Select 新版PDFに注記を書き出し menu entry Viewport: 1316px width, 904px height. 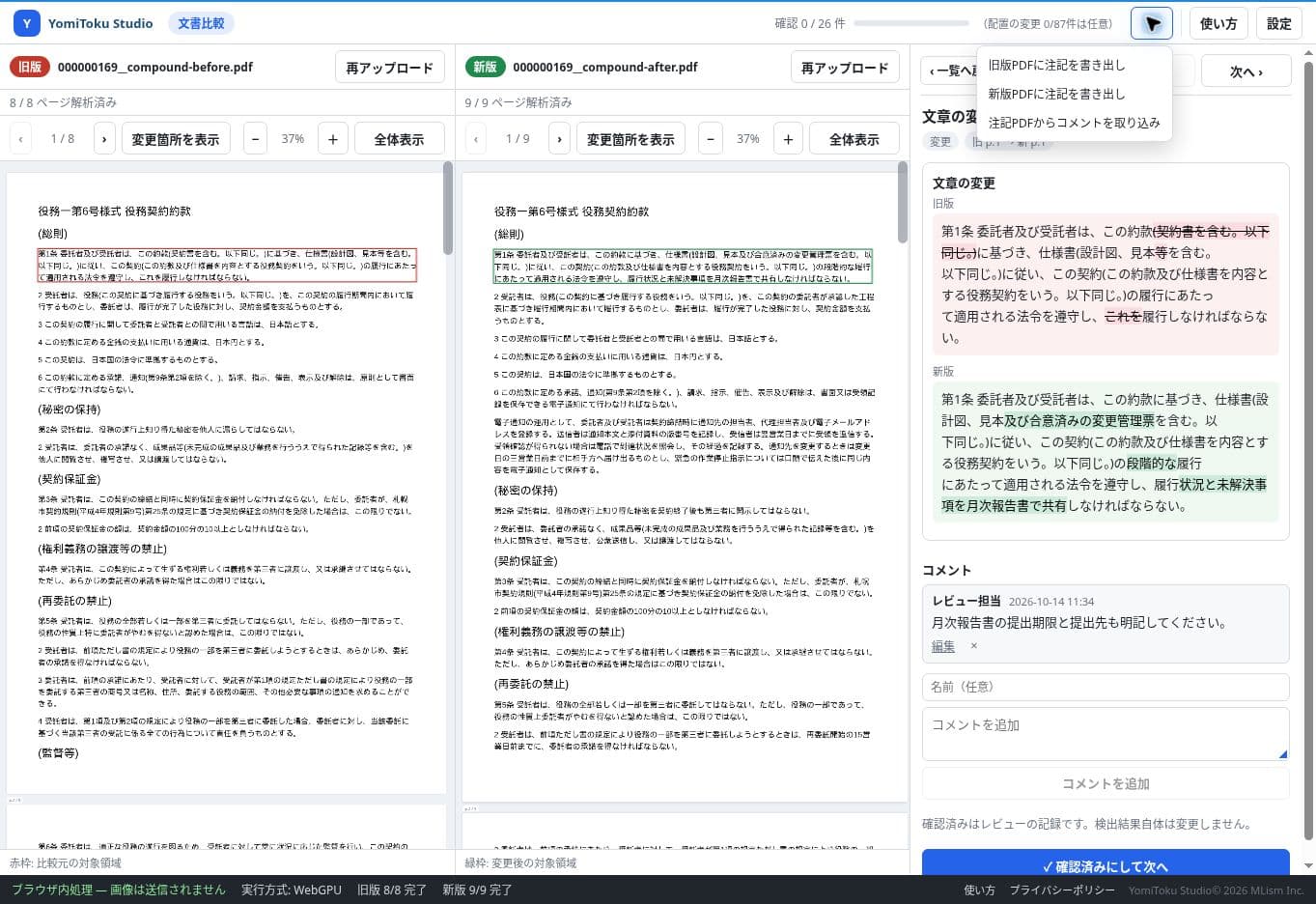(x=1056, y=94)
